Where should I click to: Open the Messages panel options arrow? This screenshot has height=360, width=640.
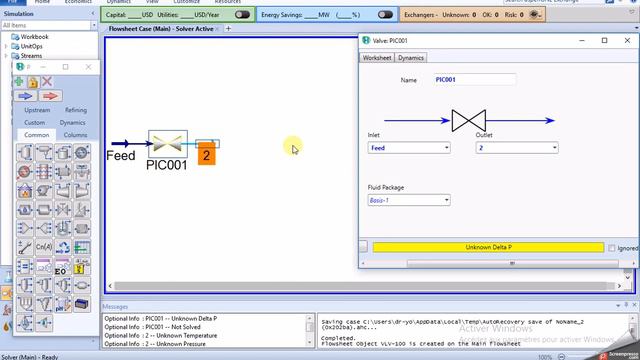(618, 305)
